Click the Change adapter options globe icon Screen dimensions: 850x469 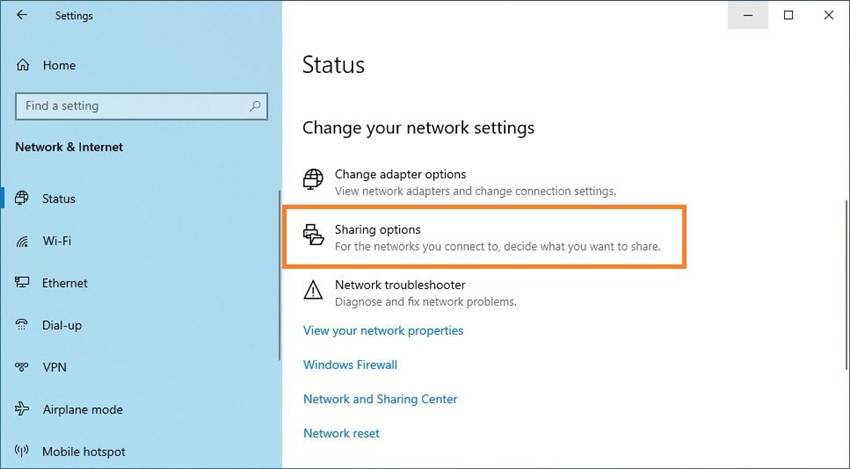(314, 180)
